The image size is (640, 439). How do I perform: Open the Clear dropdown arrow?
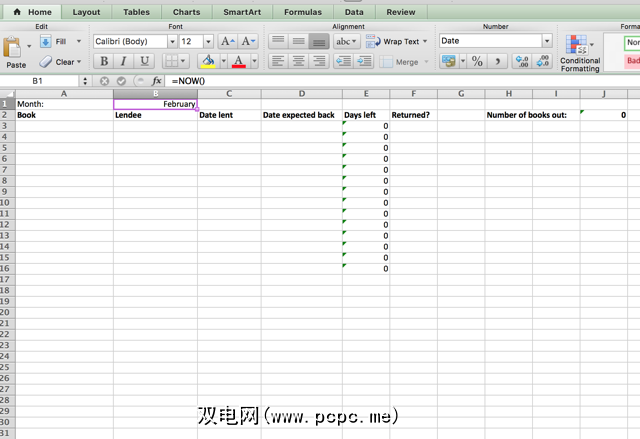[79, 62]
